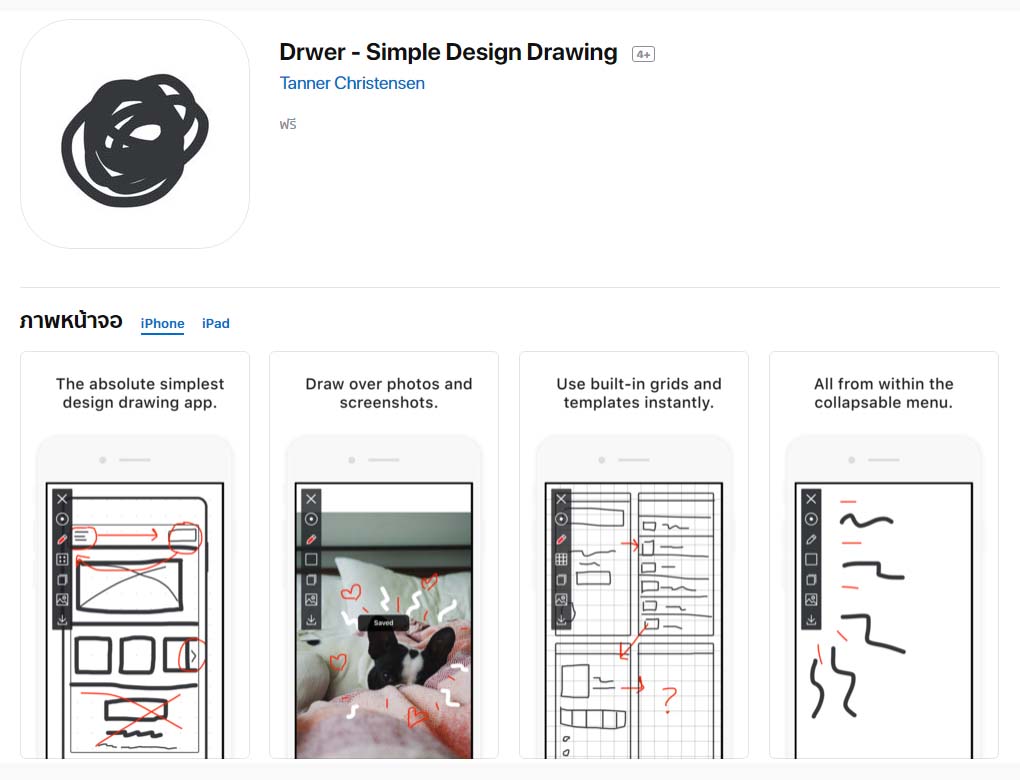The image size is (1020, 780).
Task: Click the X close icon in first screenshot
Action: point(62,499)
